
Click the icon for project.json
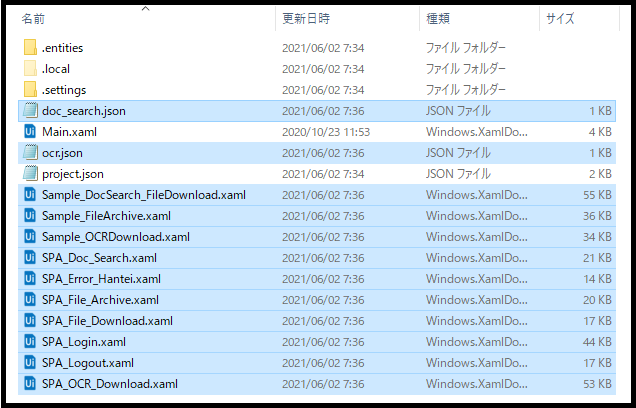[30, 174]
